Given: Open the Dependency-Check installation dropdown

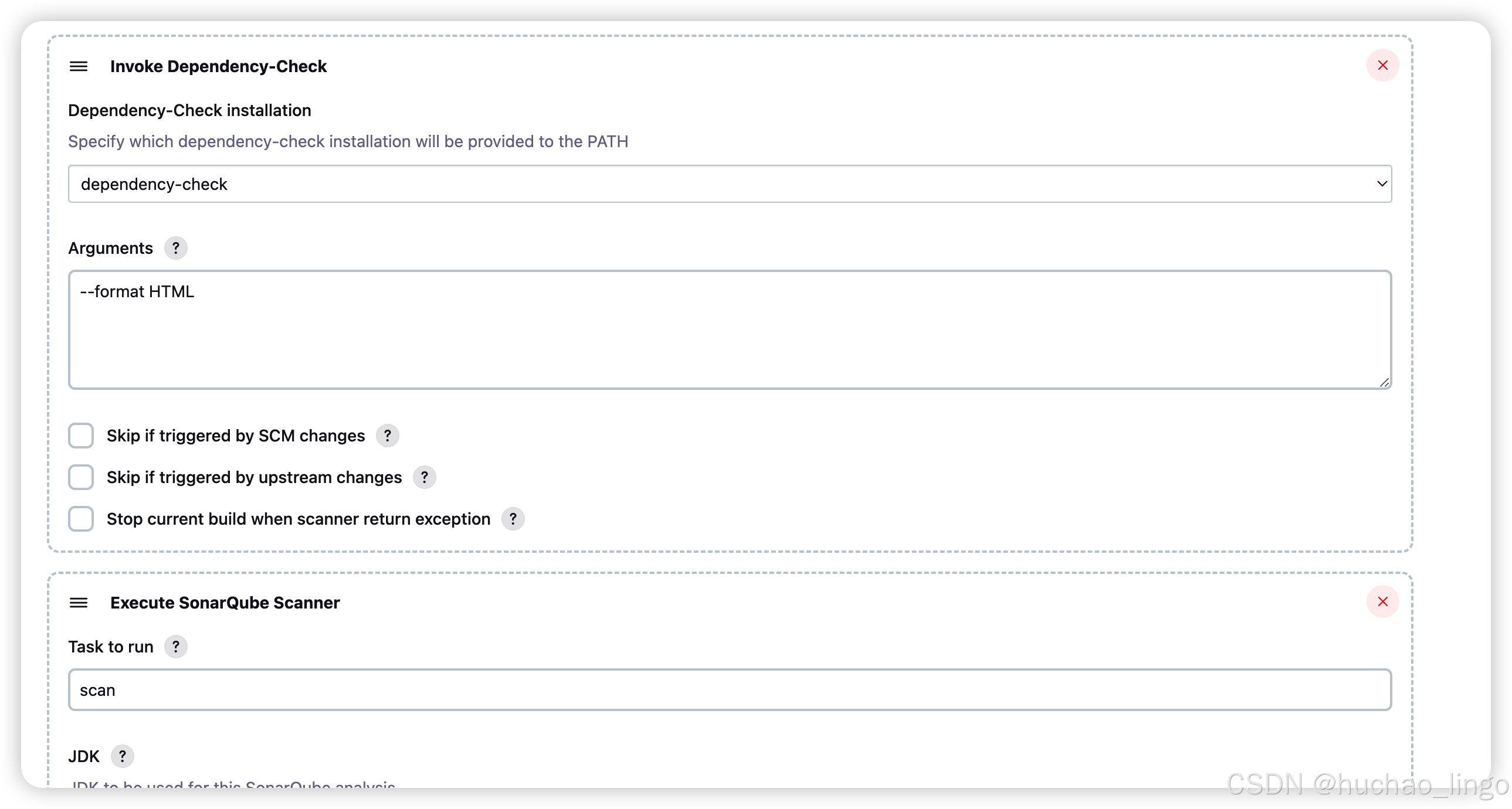Looking at the screenshot, I should (x=730, y=183).
